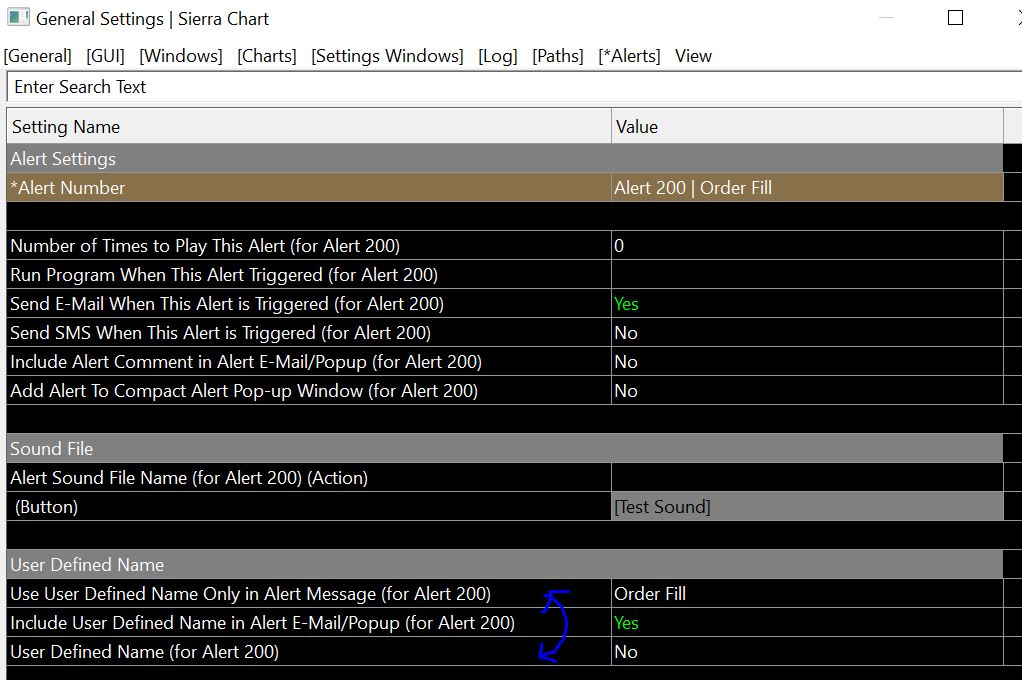The height and width of the screenshot is (680, 1022).
Task: Select Alert Sound File Name (Action) label
Action: (189, 478)
